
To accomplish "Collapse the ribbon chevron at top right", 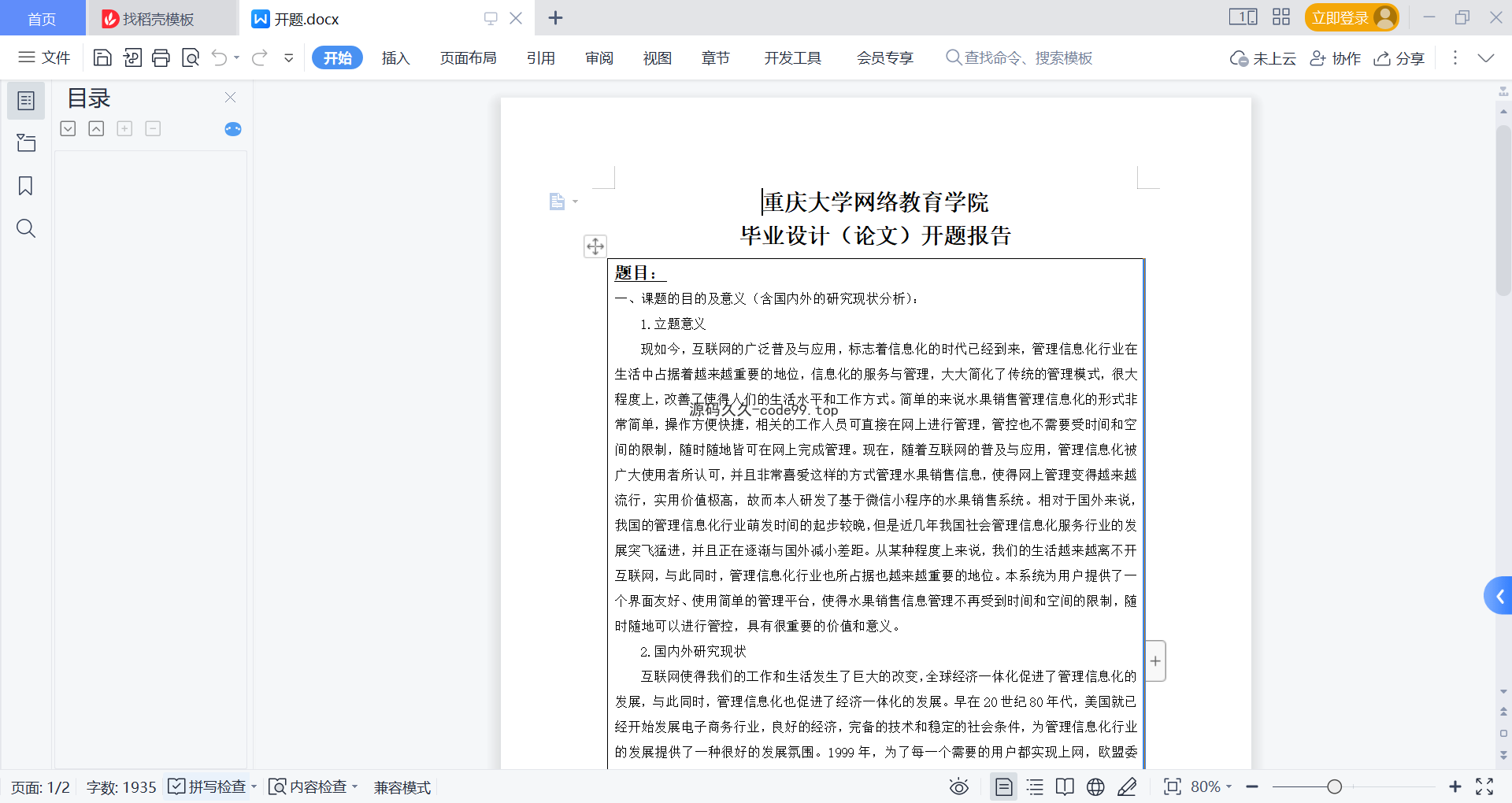I will pyautogui.click(x=1486, y=57).
